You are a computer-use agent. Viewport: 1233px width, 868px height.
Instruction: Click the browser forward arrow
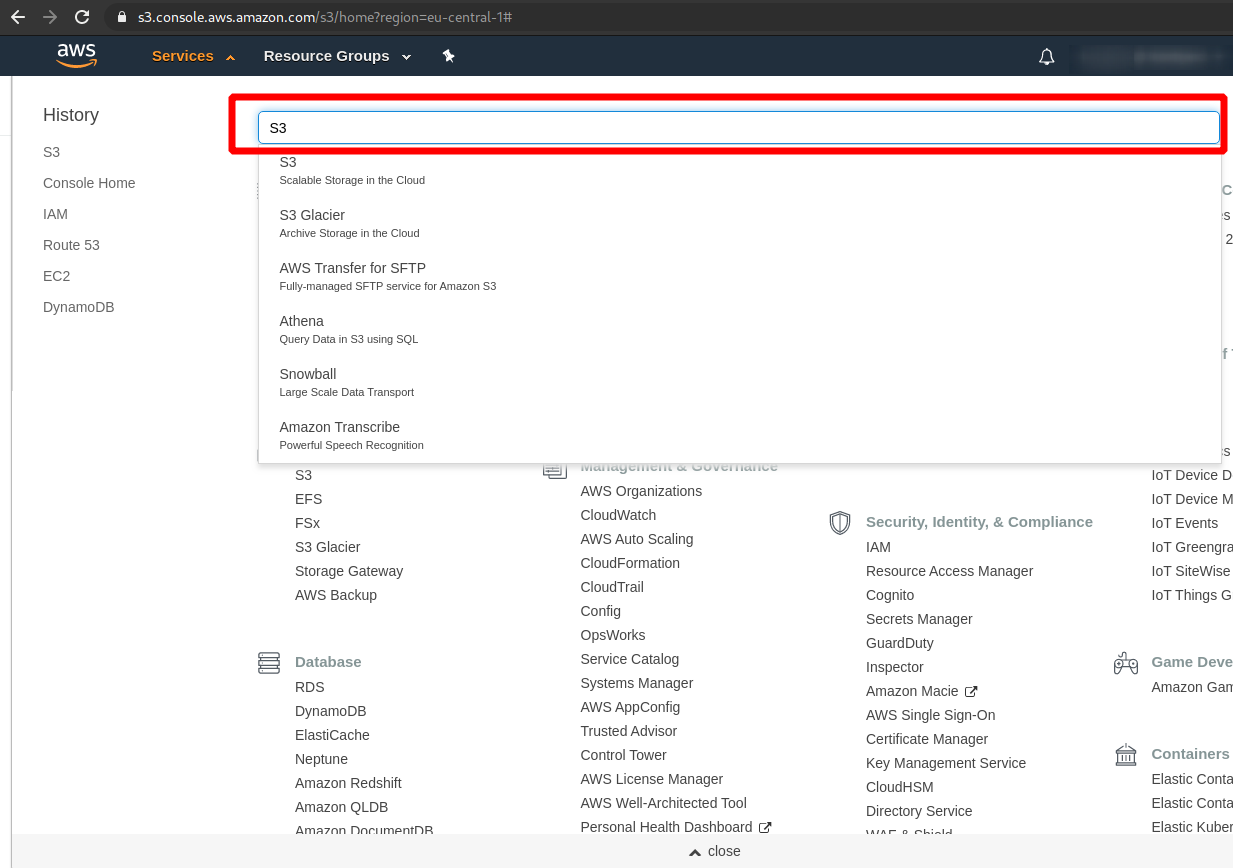(50, 17)
